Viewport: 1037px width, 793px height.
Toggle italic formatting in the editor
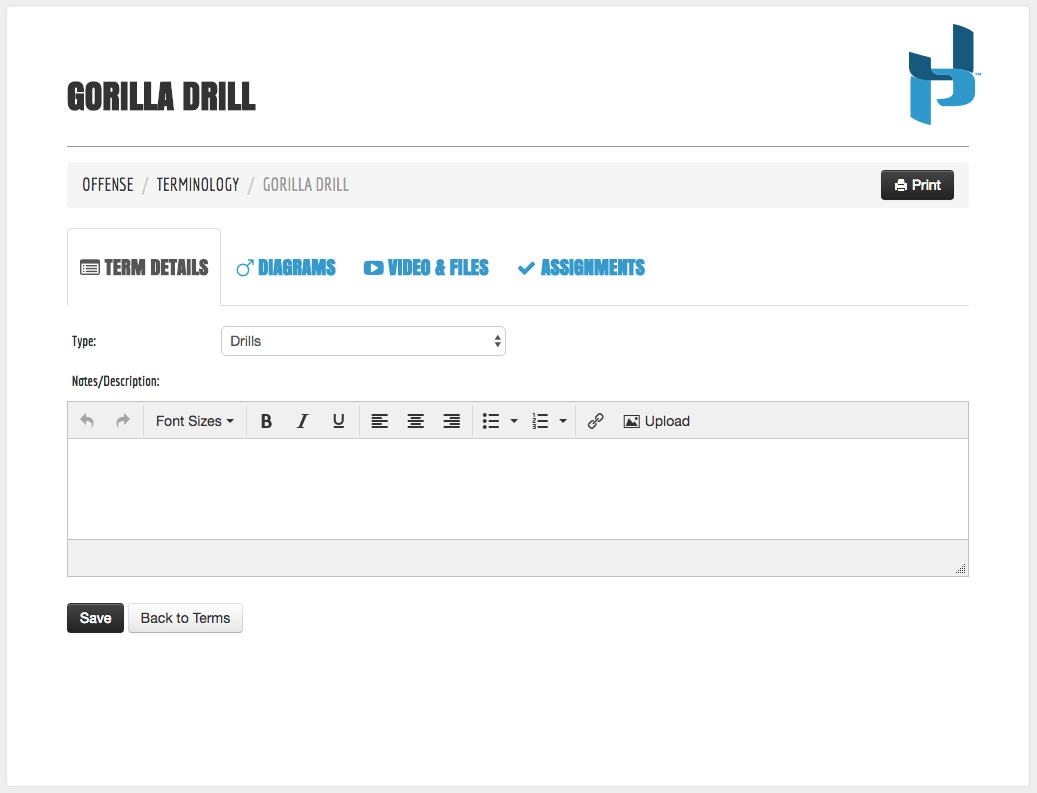click(302, 421)
